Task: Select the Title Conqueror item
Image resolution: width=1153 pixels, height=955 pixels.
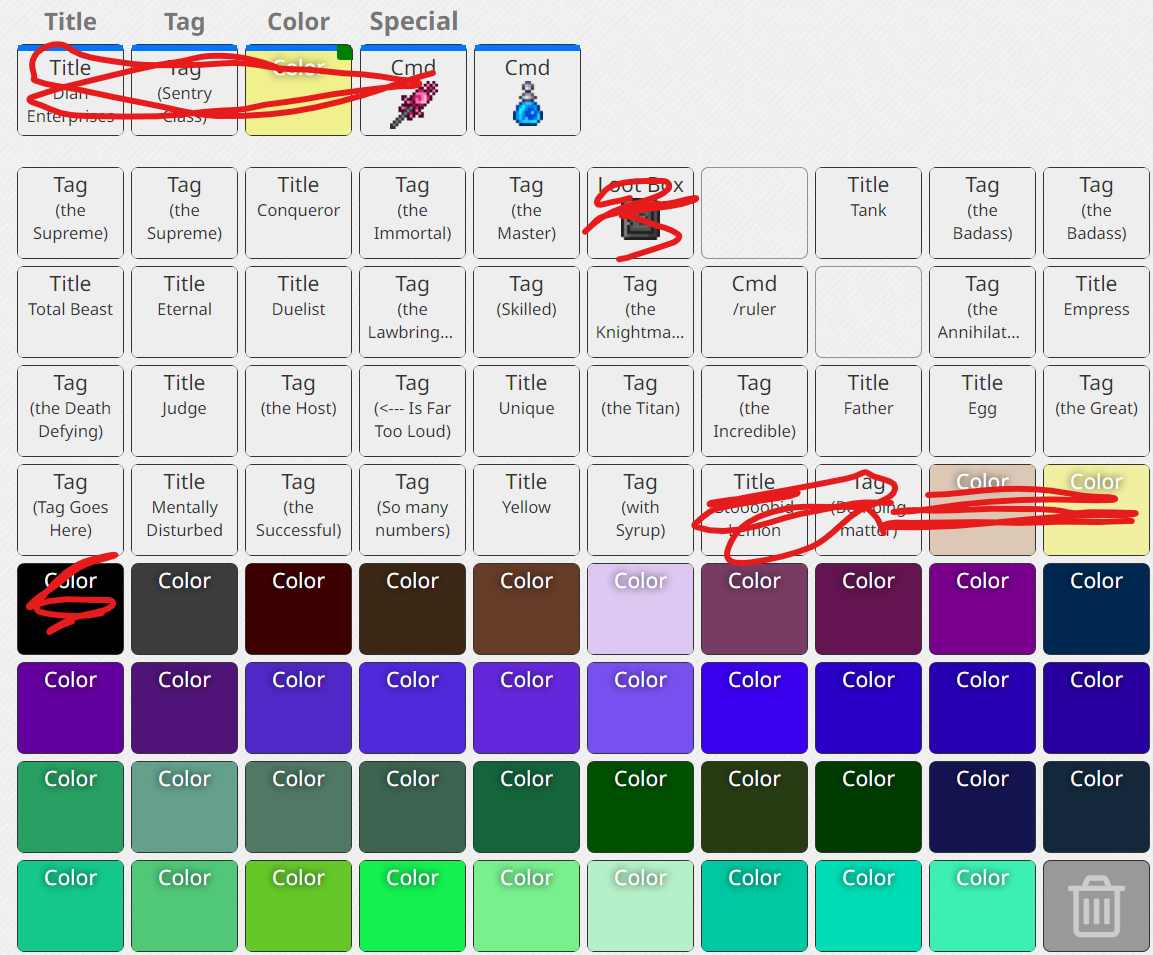Action: click(x=299, y=212)
